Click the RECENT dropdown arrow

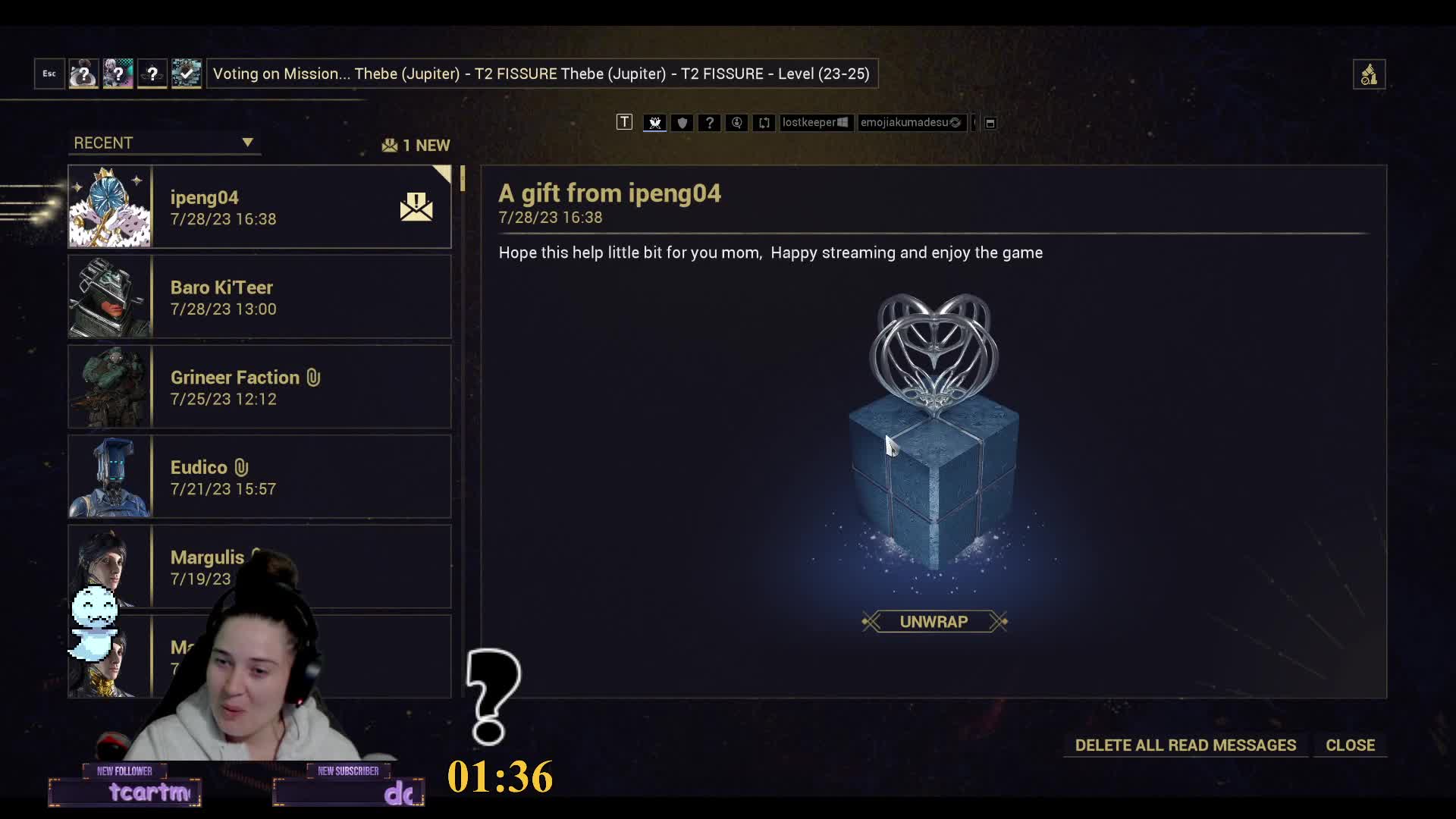tap(247, 143)
